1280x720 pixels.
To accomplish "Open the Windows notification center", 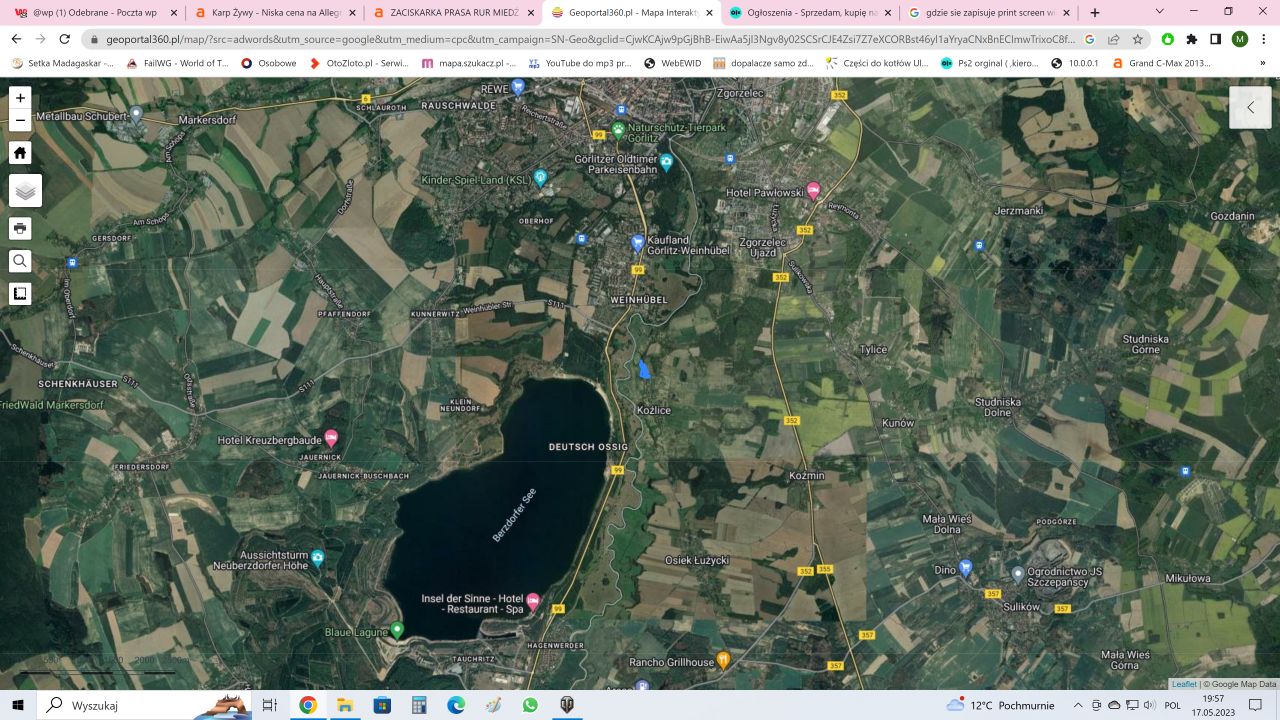I will [x=1255, y=705].
